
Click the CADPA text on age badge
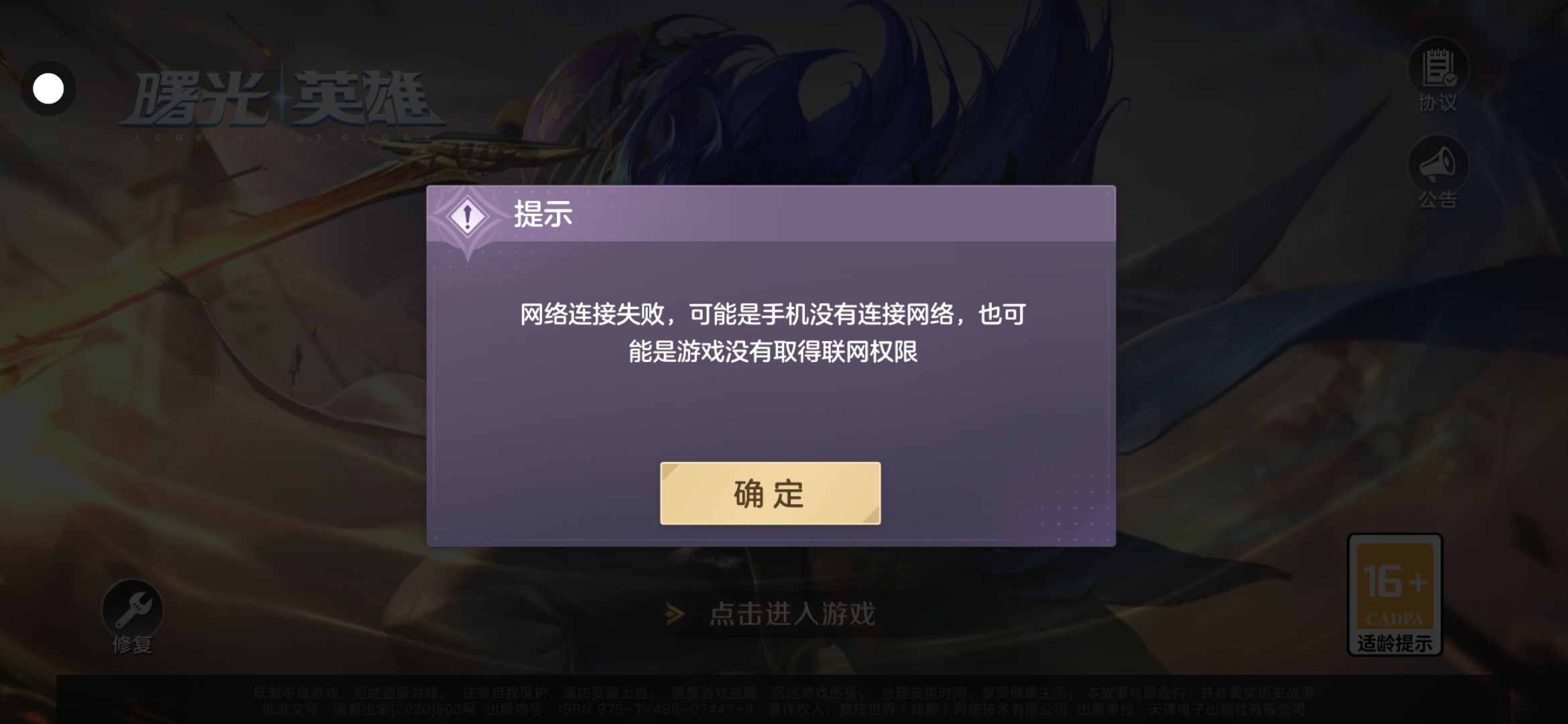1394,619
